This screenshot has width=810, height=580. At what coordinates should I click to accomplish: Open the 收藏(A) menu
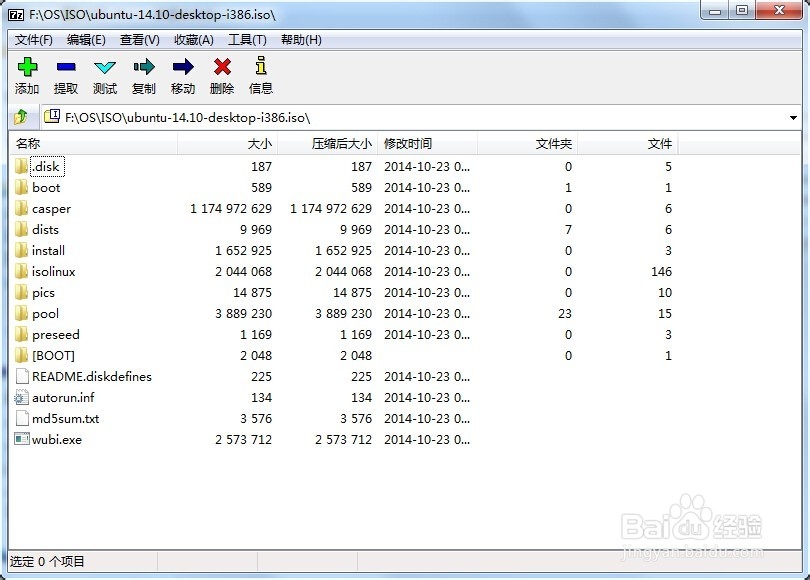point(194,40)
